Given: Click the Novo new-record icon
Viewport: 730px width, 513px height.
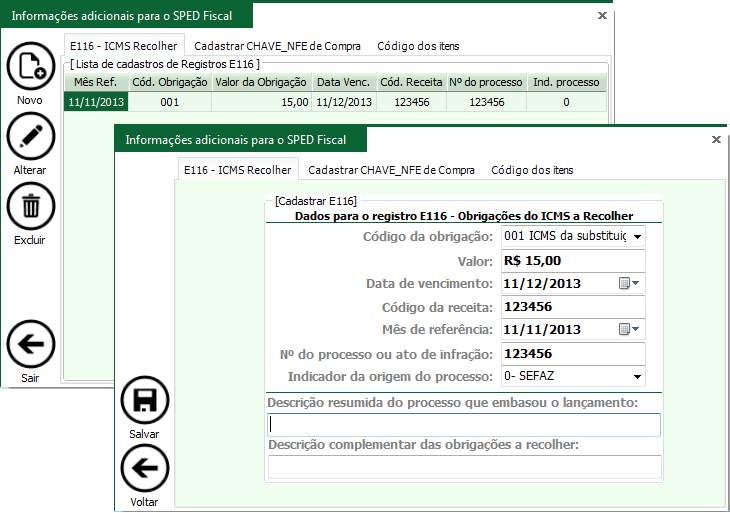Looking at the screenshot, I should point(31,66).
